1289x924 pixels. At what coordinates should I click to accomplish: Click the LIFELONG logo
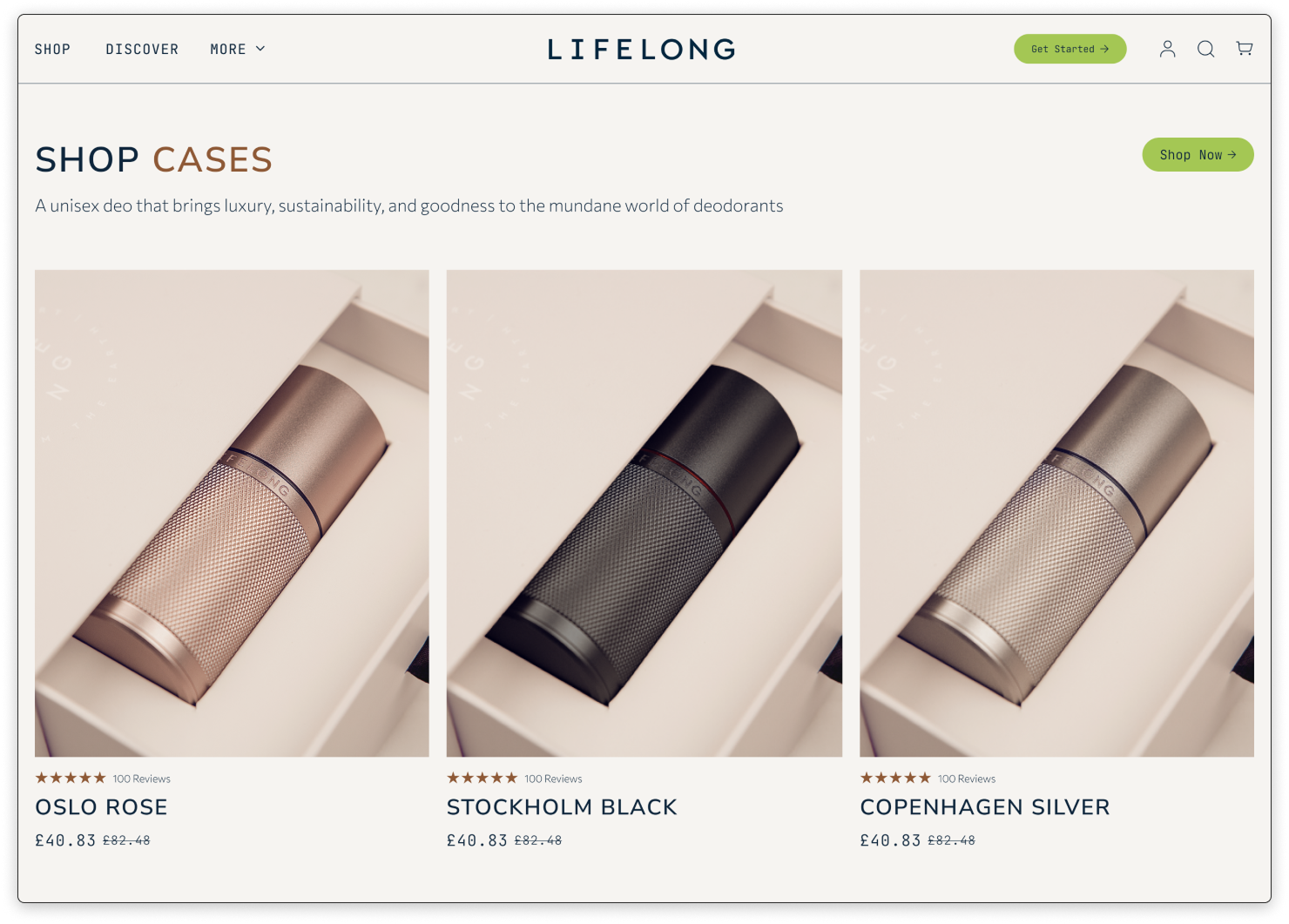click(642, 50)
